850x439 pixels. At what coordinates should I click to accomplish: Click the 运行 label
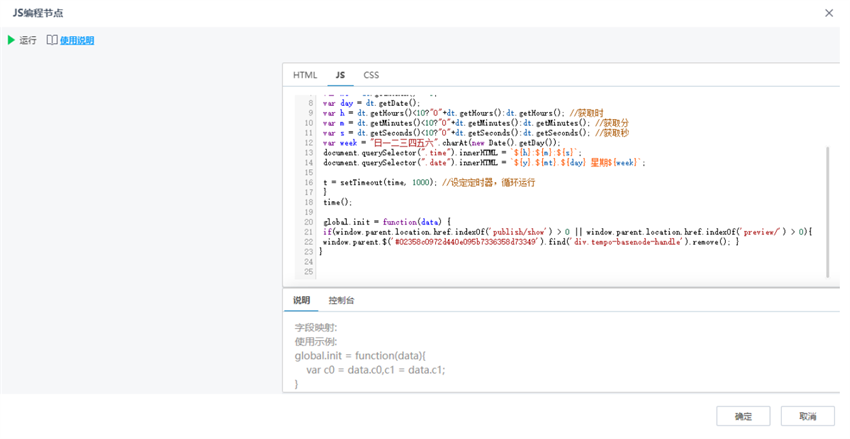coord(28,40)
